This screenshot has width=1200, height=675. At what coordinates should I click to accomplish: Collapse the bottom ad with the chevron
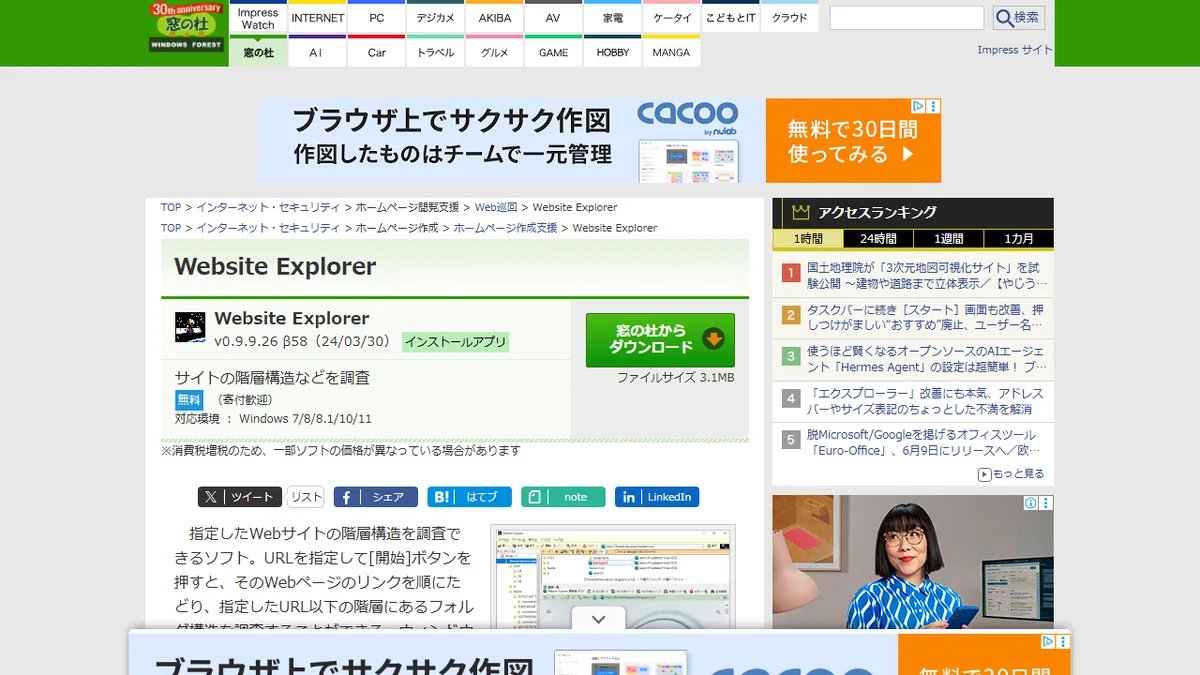point(598,619)
